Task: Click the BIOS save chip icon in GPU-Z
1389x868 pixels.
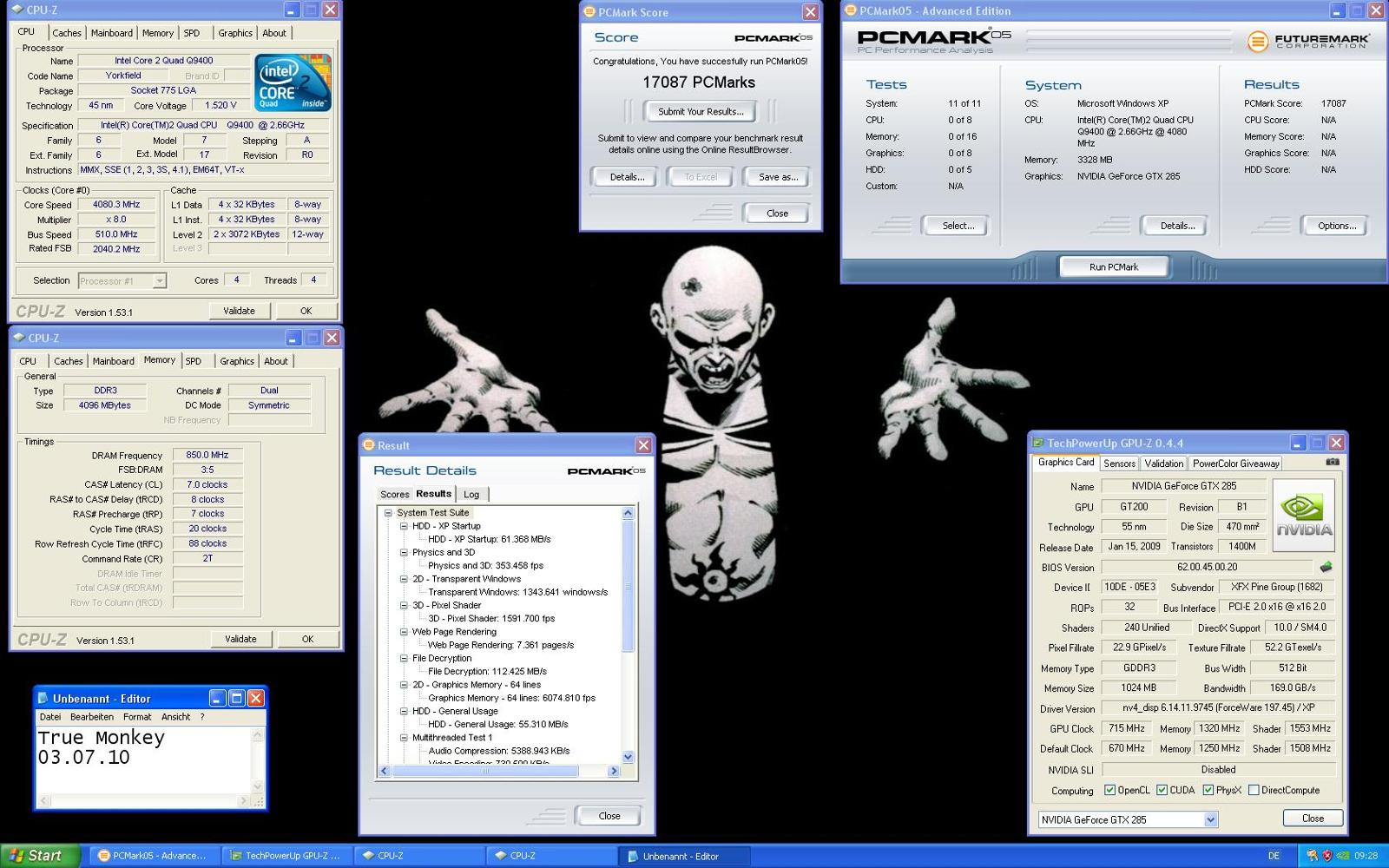Action: (x=1326, y=567)
